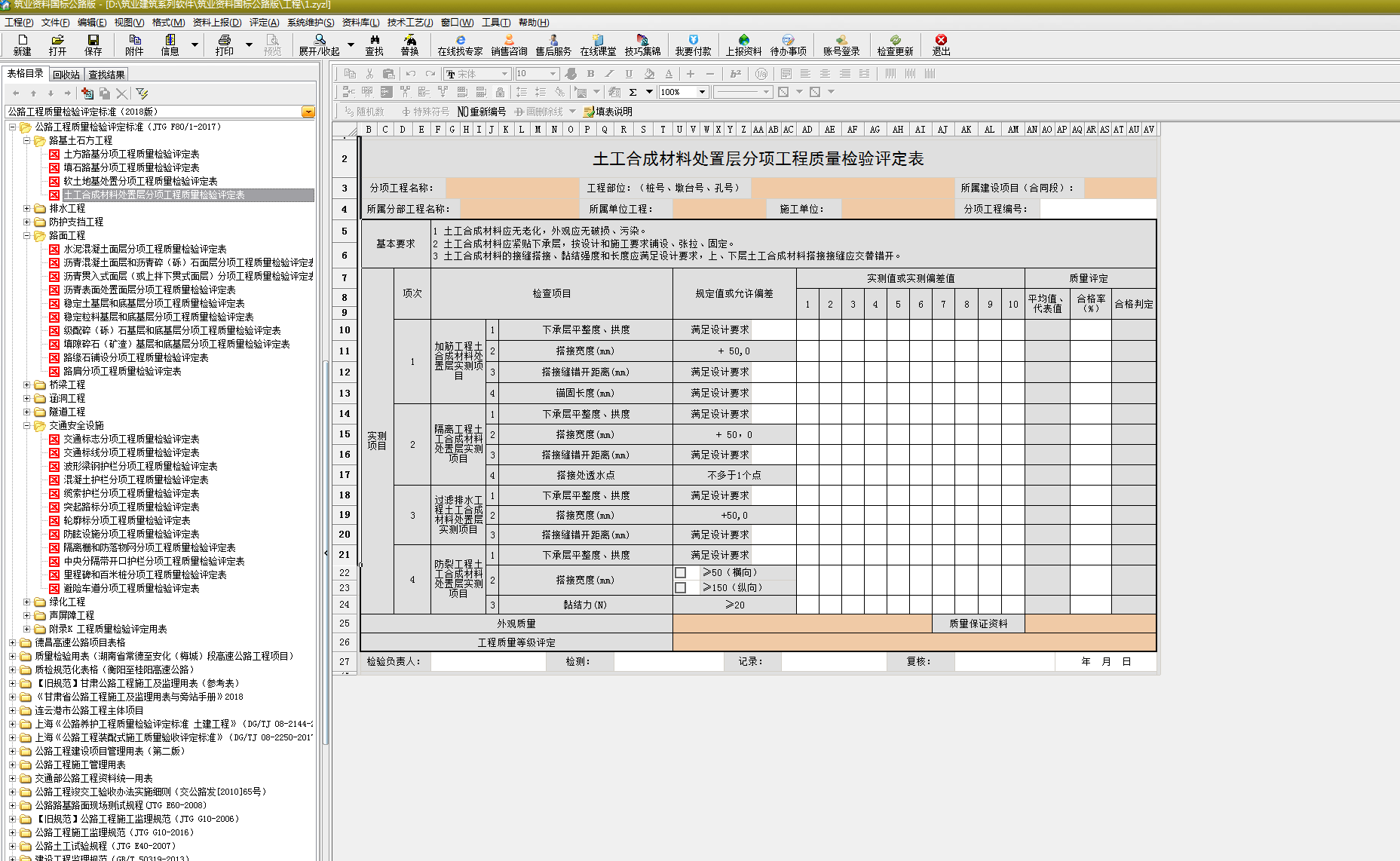Viewport: 1400px width, 861px height.
Task: Open the 资料上报(D) menu
Action: coord(217,23)
